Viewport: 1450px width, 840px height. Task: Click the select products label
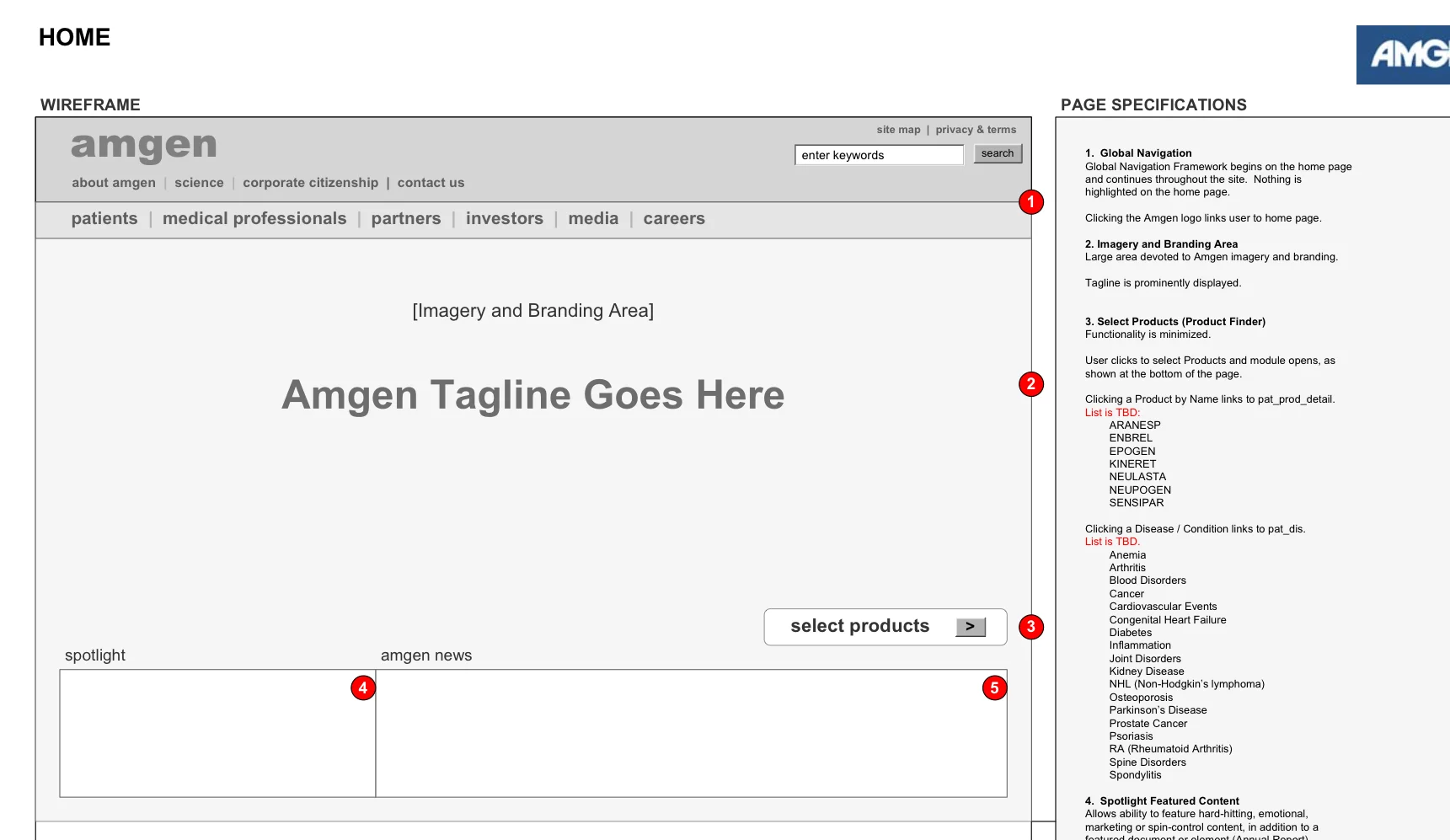[x=860, y=626]
